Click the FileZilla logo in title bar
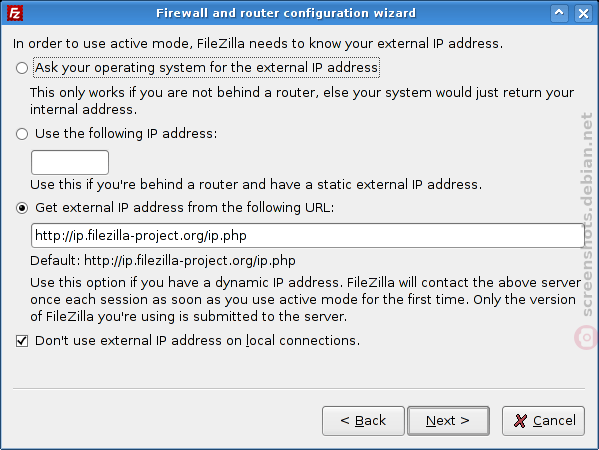Screen dimensions: 599x450 coord(15,13)
